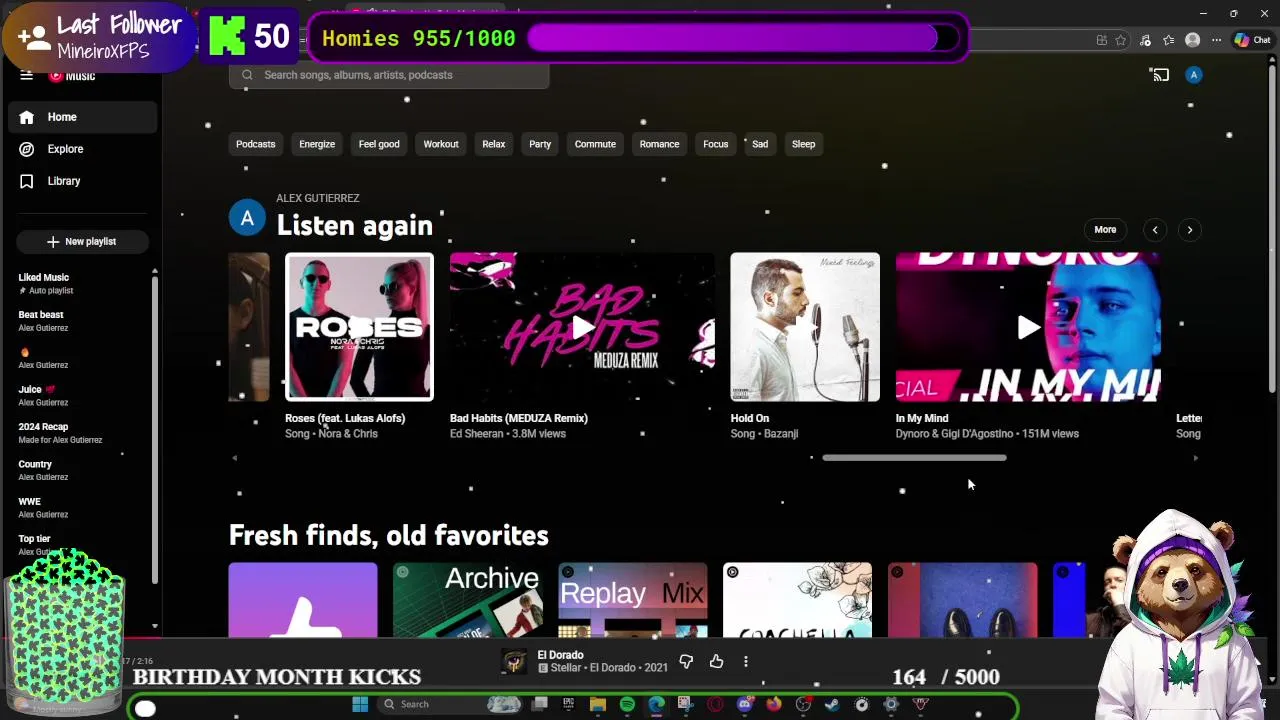The image size is (1280, 720).
Task: Open Spotify from the taskbar
Action: (x=627, y=704)
